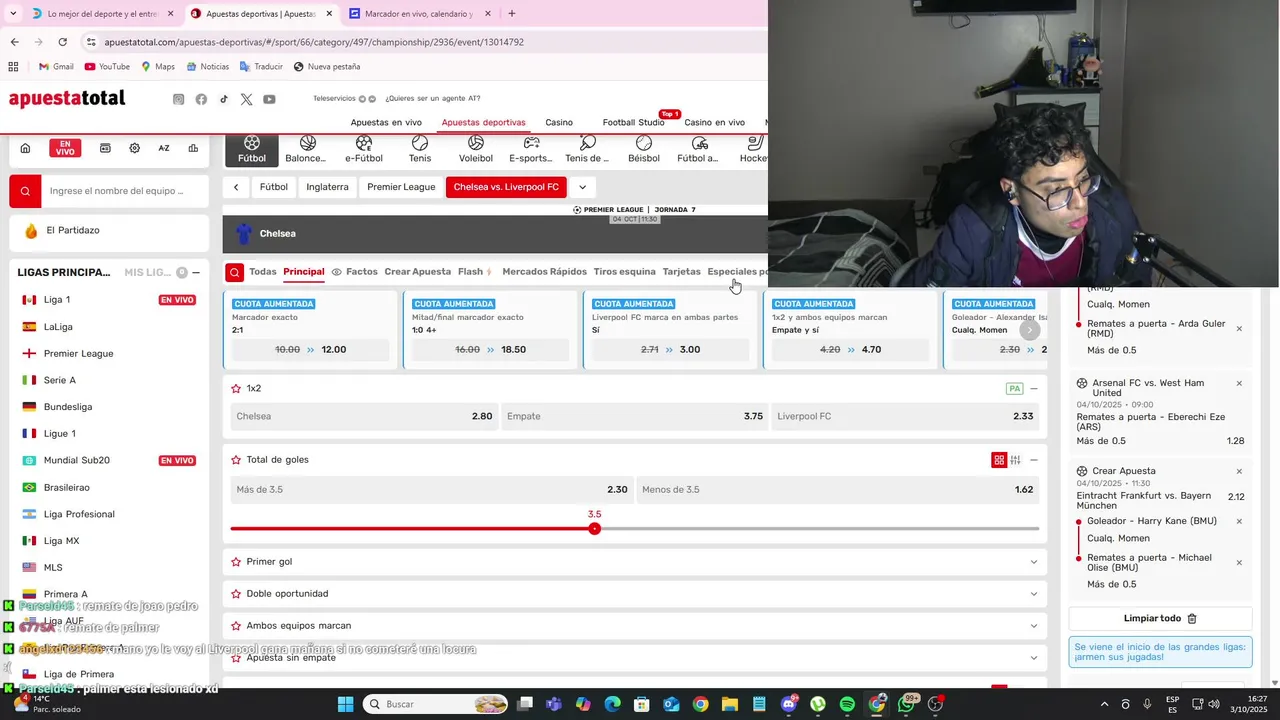Open apuestatotal Instagram icon
Screen dimensions: 1280x720
178,99
